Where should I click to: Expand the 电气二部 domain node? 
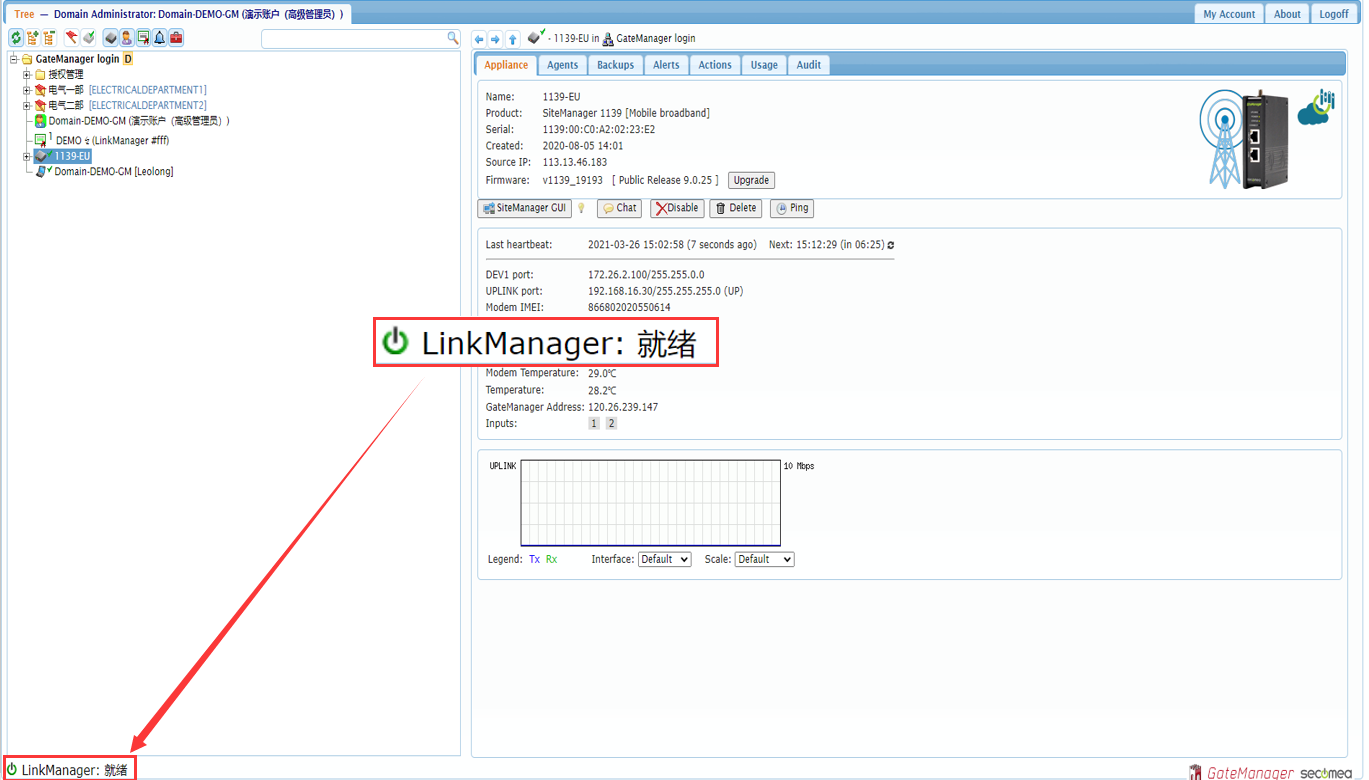[27, 105]
